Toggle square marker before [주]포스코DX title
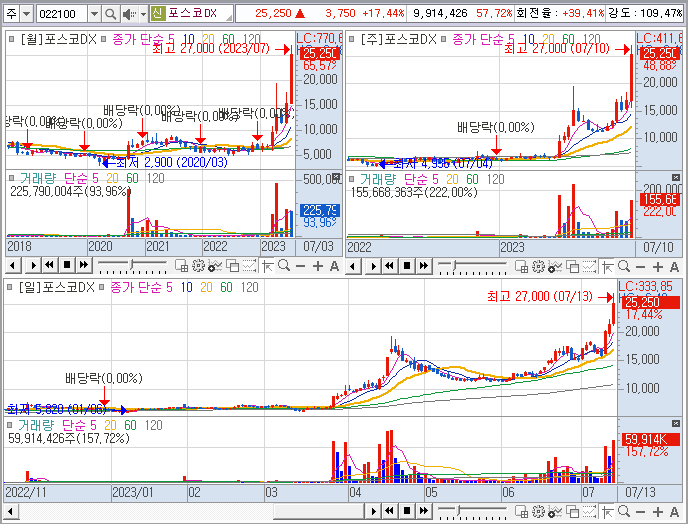Viewport: 688px width, 524px height. 352,39
